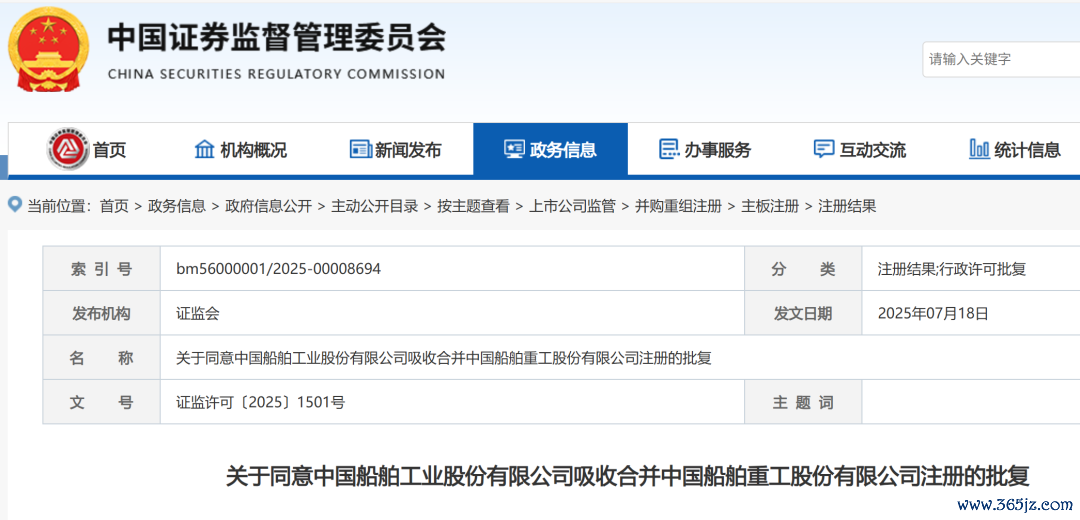Click the 请输入关键字 search field

pos(1001,59)
